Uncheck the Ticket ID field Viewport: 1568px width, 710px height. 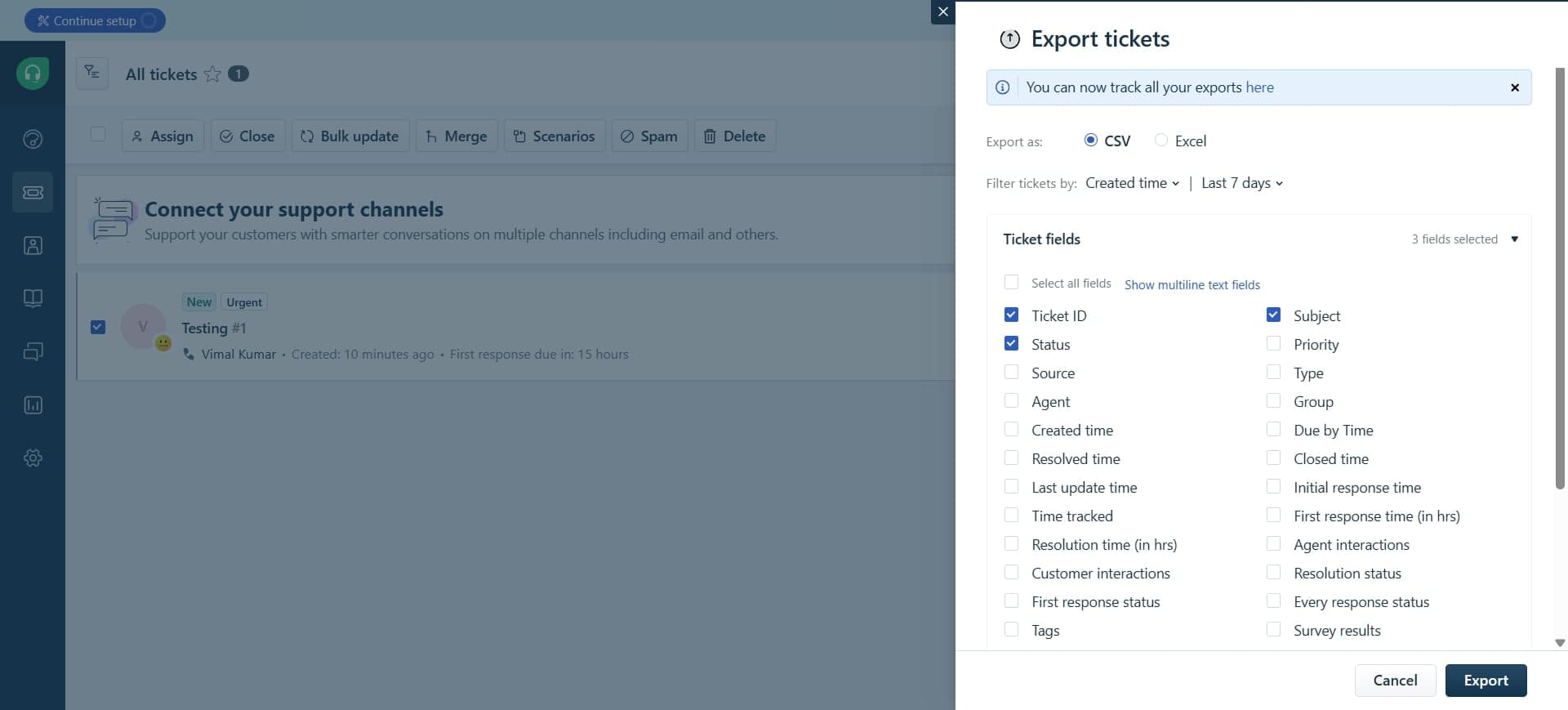[1011, 315]
